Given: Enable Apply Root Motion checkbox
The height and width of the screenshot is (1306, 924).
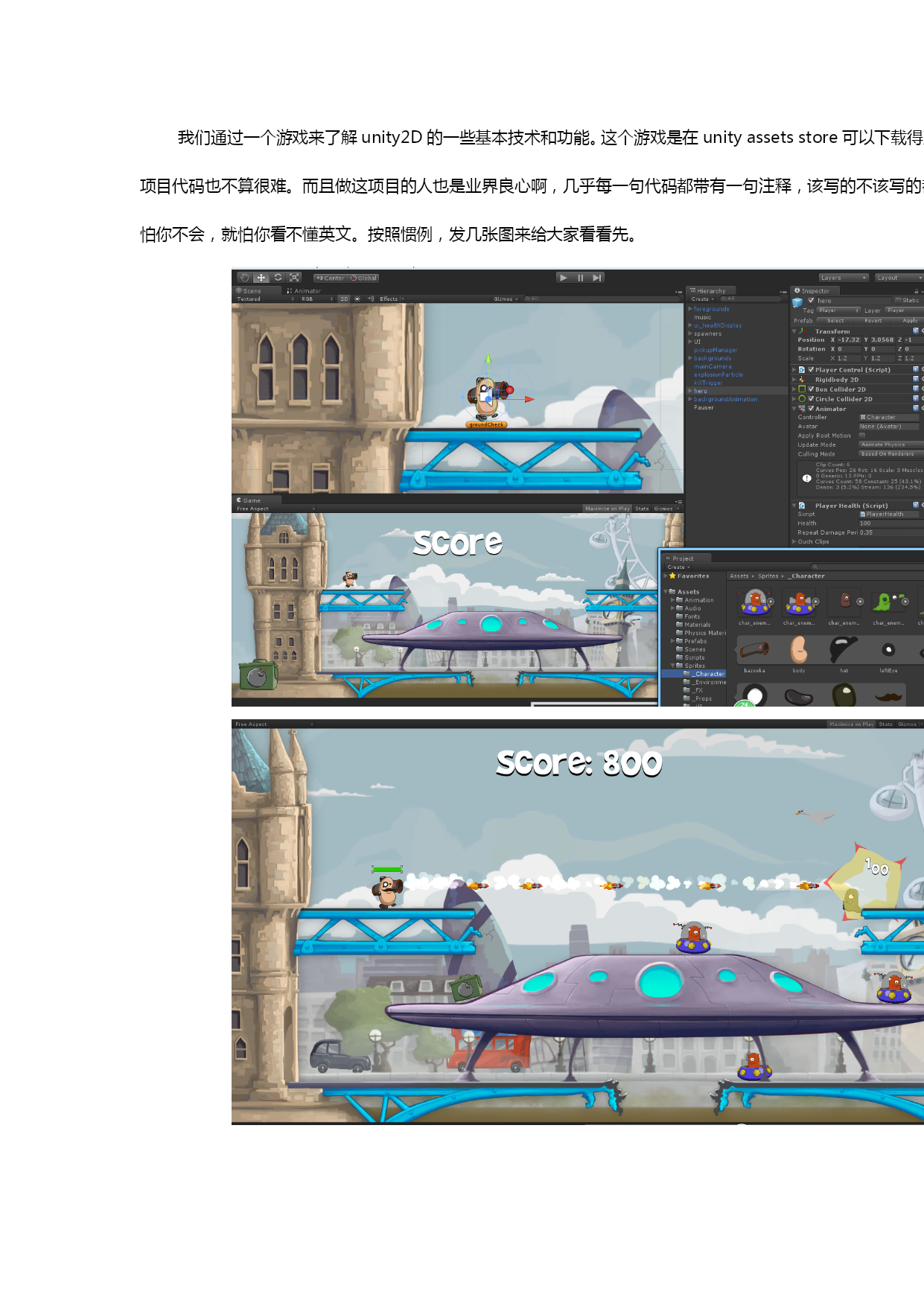Looking at the screenshot, I should [862, 436].
